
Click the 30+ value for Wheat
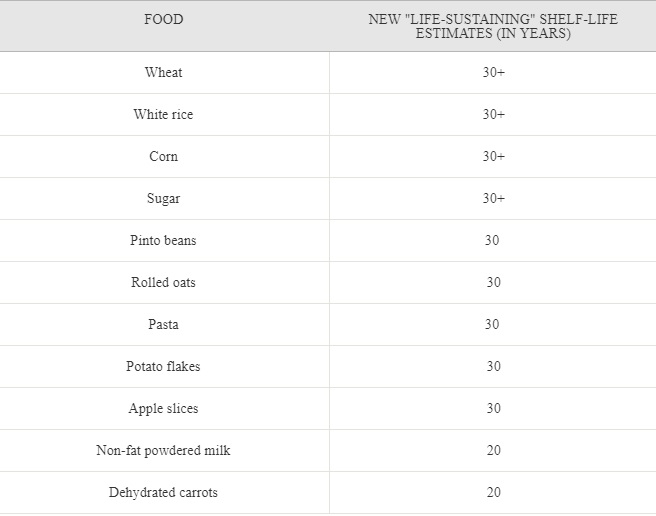coord(494,72)
